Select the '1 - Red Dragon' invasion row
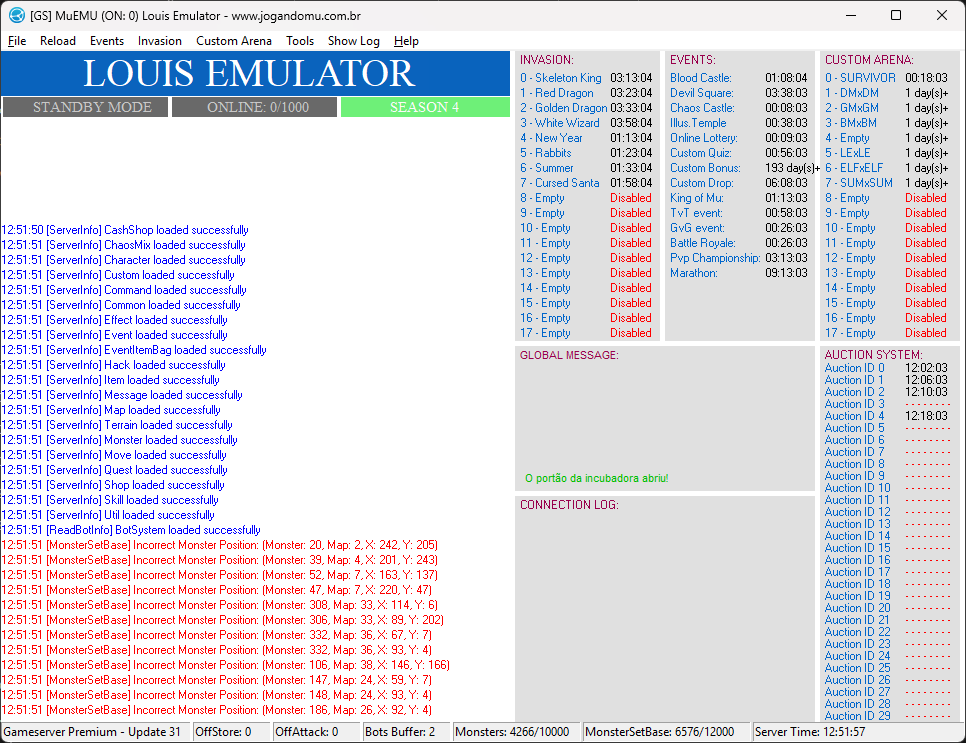This screenshot has width=966, height=743. click(x=586, y=93)
